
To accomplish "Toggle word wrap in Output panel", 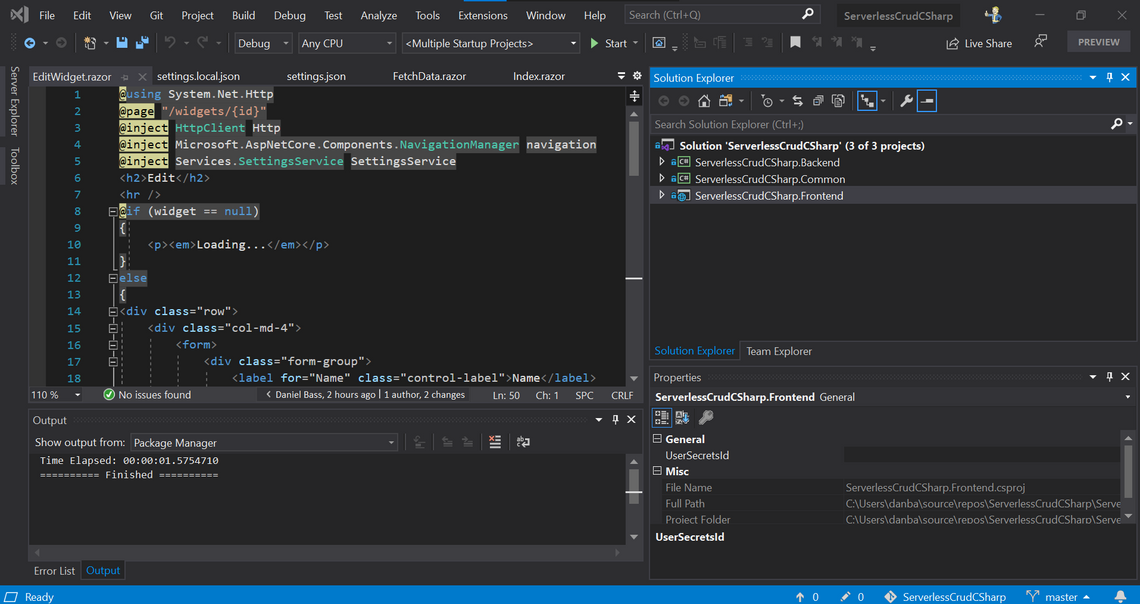I will [523, 442].
